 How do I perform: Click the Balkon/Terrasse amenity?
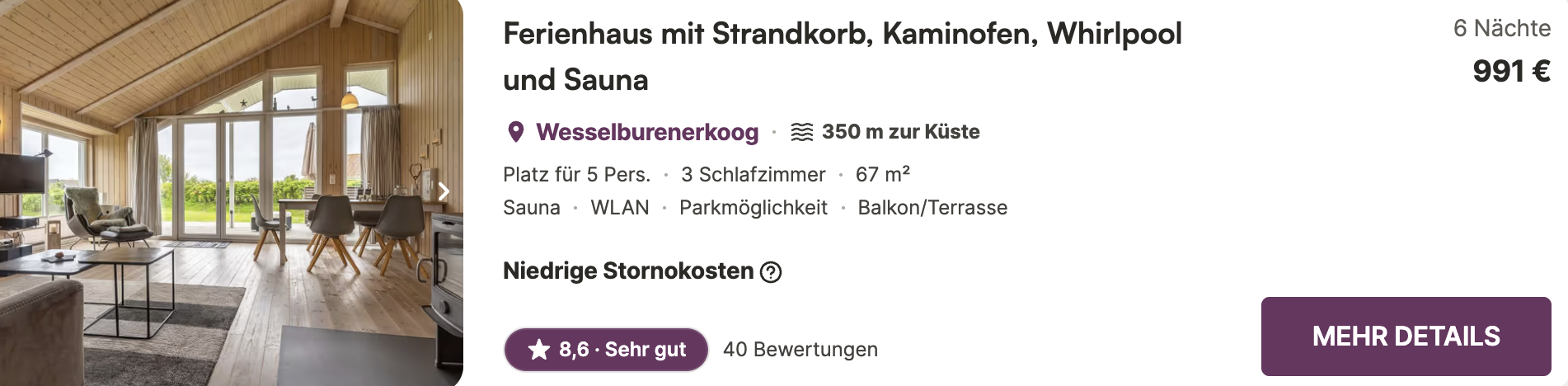pos(932,208)
